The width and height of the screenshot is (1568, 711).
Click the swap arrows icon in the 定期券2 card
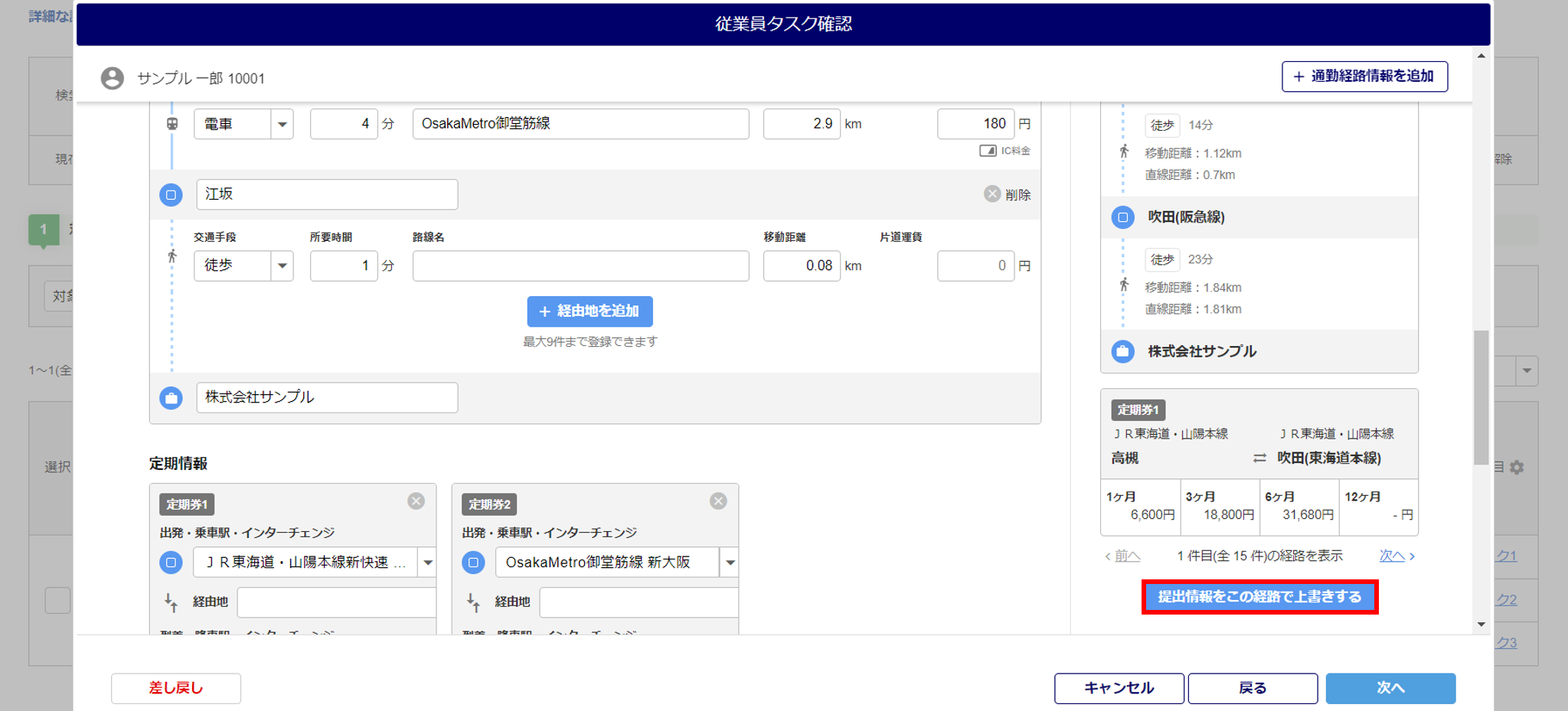tap(473, 603)
